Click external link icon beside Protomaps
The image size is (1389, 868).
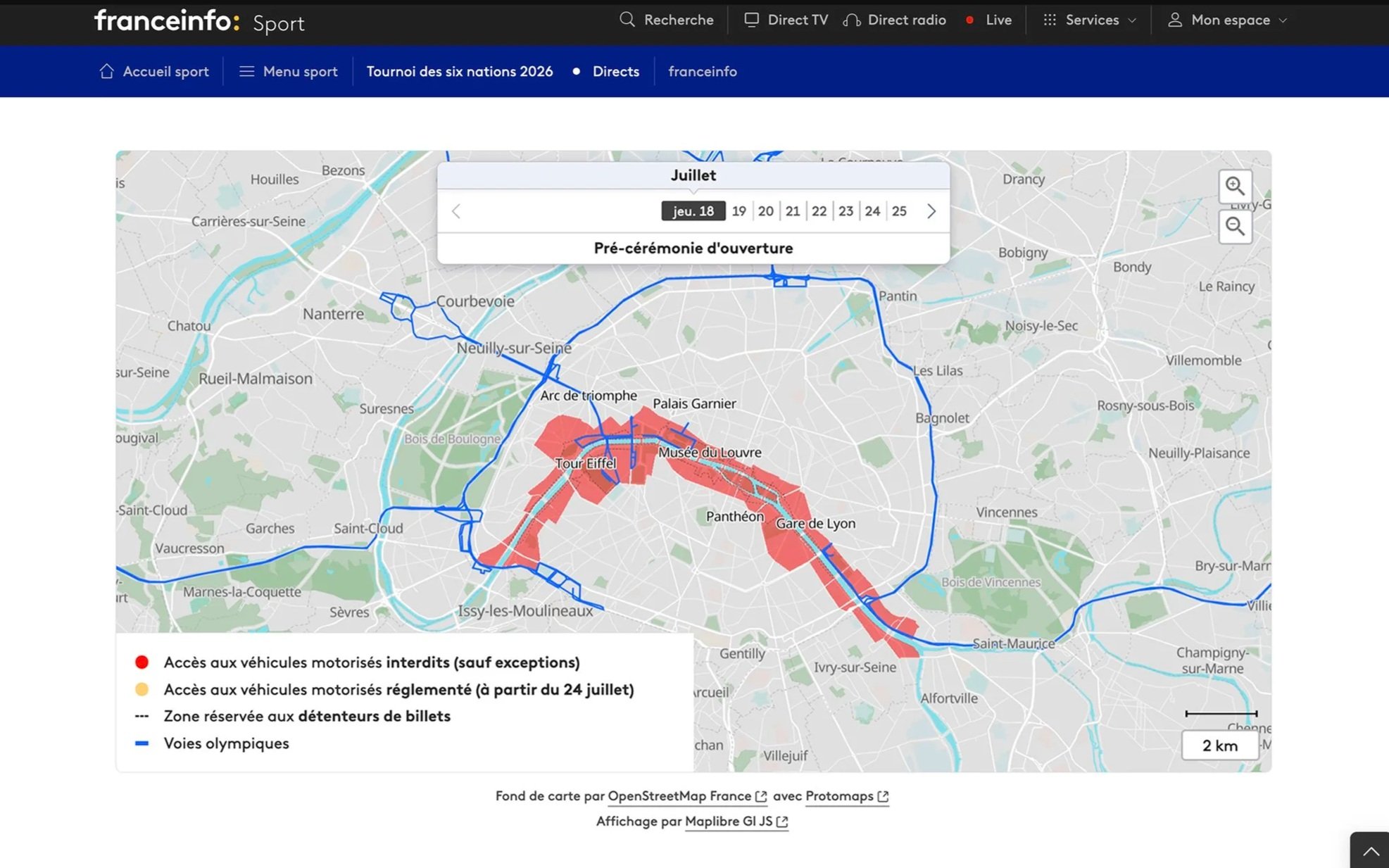[x=883, y=796]
